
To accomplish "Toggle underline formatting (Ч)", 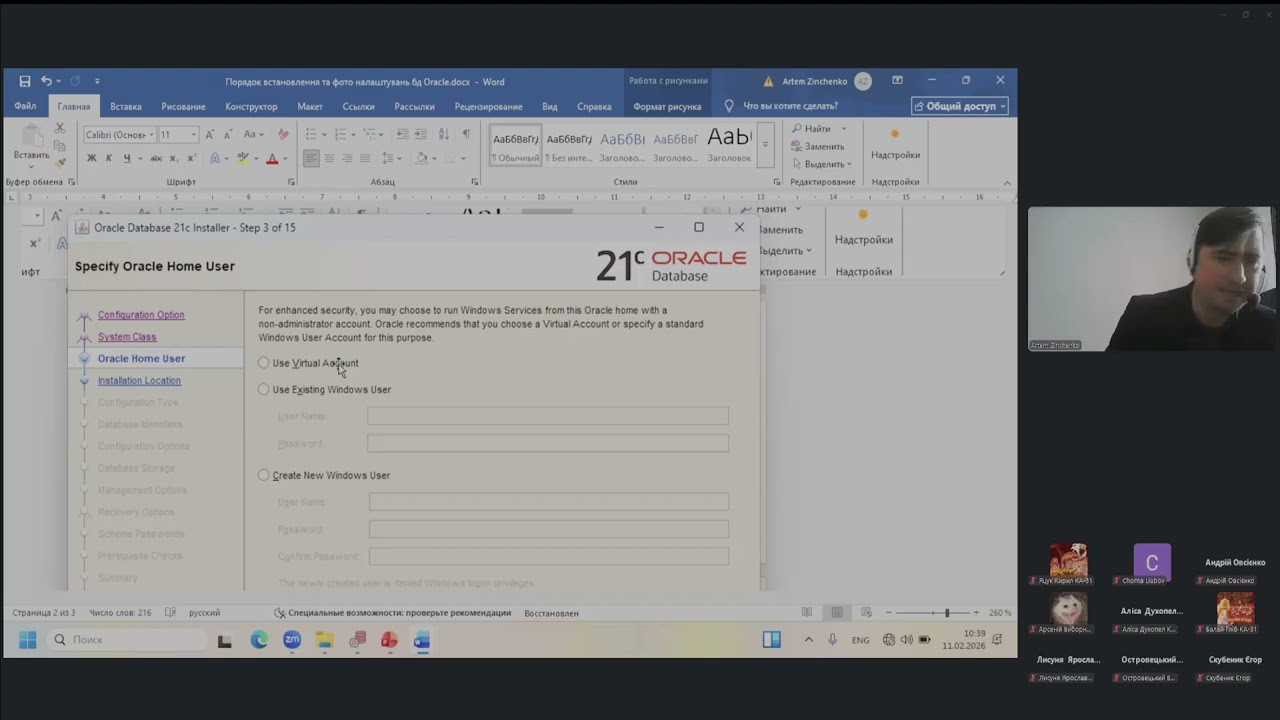I will tap(126, 158).
